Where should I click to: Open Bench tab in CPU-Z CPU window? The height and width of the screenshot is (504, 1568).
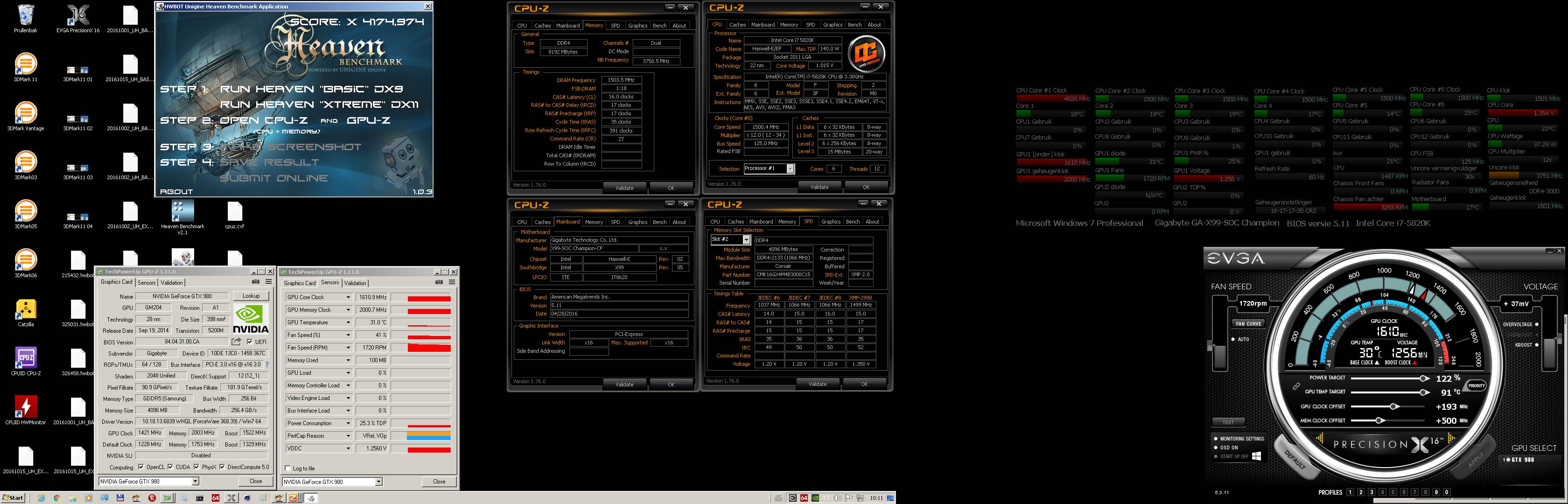[x=854, y=25]
